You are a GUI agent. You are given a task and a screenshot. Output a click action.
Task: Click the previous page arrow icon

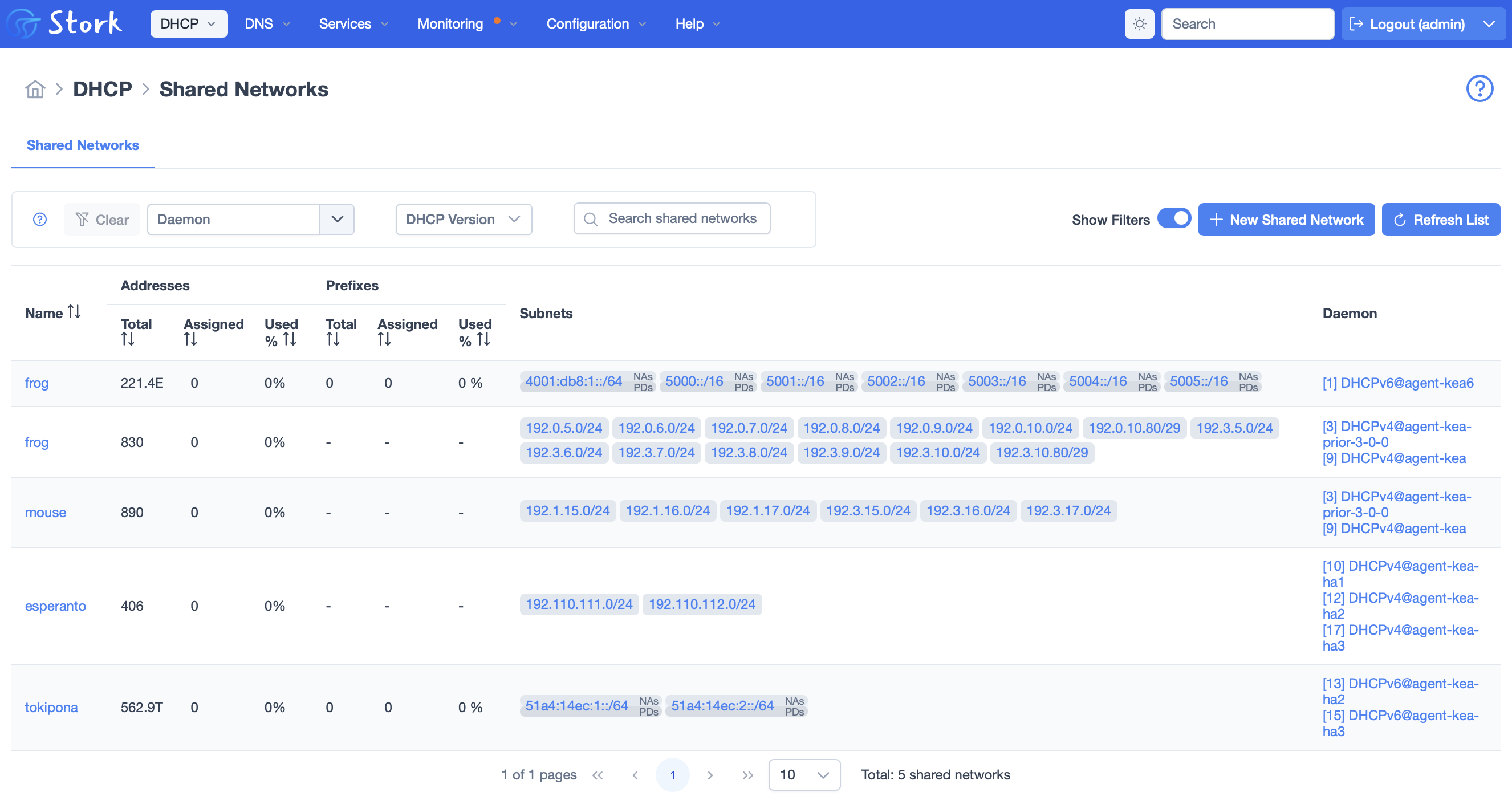635,775
